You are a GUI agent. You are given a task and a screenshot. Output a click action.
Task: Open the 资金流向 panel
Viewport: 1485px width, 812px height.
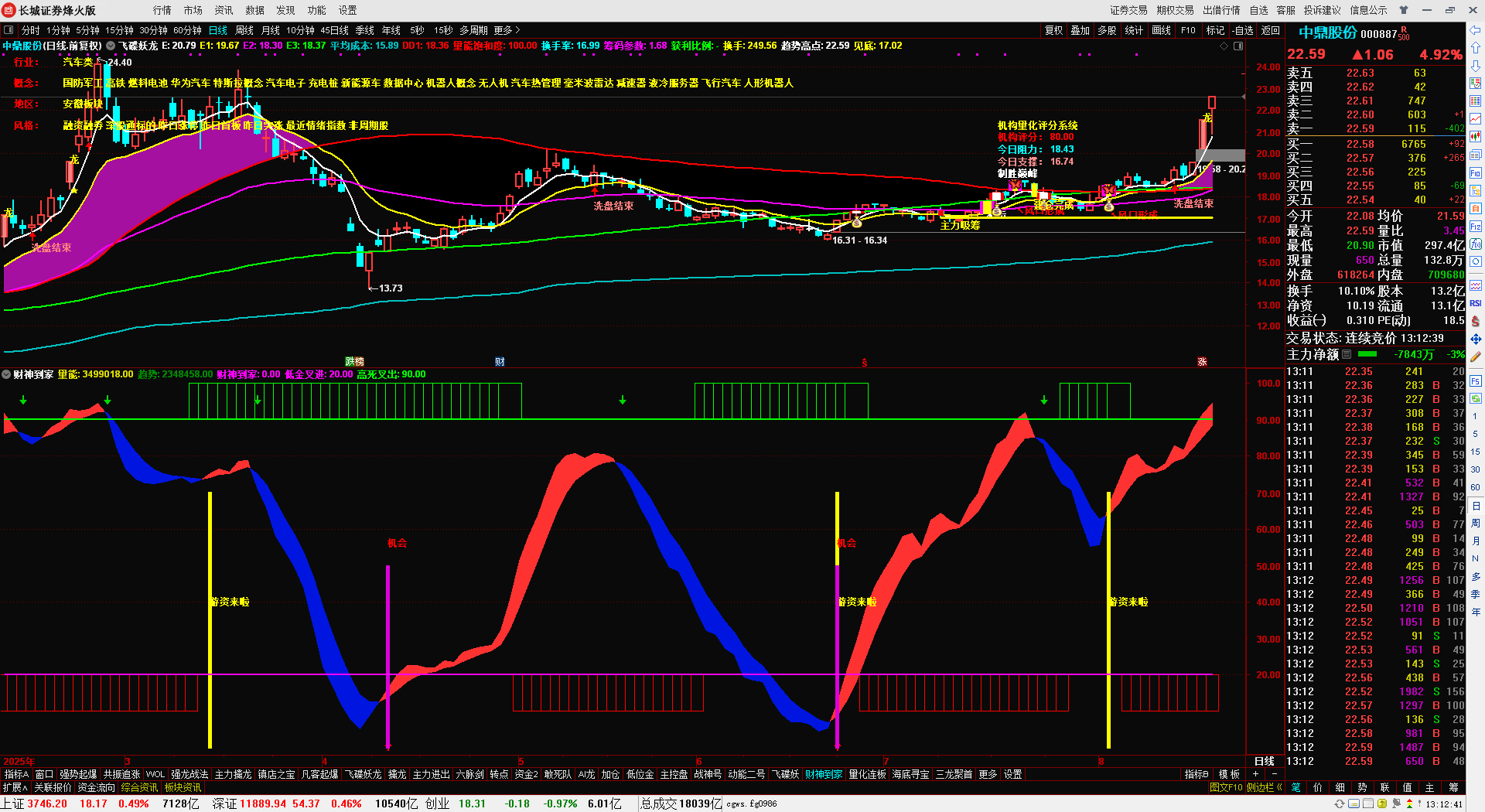(x=97, y=787)
